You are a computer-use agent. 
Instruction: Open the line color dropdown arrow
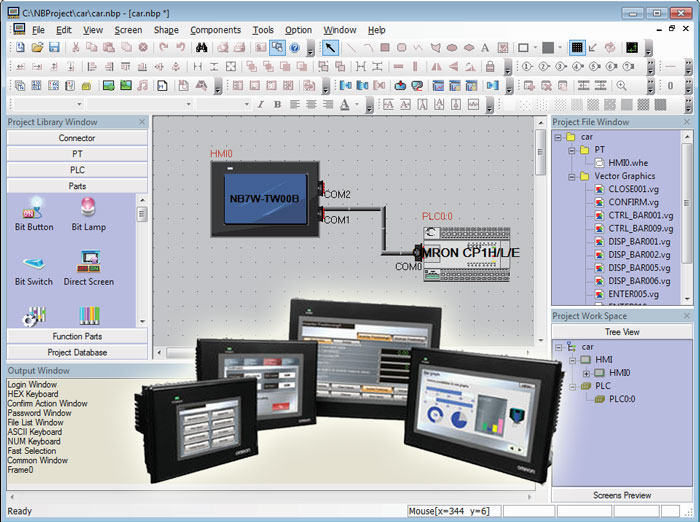click(535, 47)
